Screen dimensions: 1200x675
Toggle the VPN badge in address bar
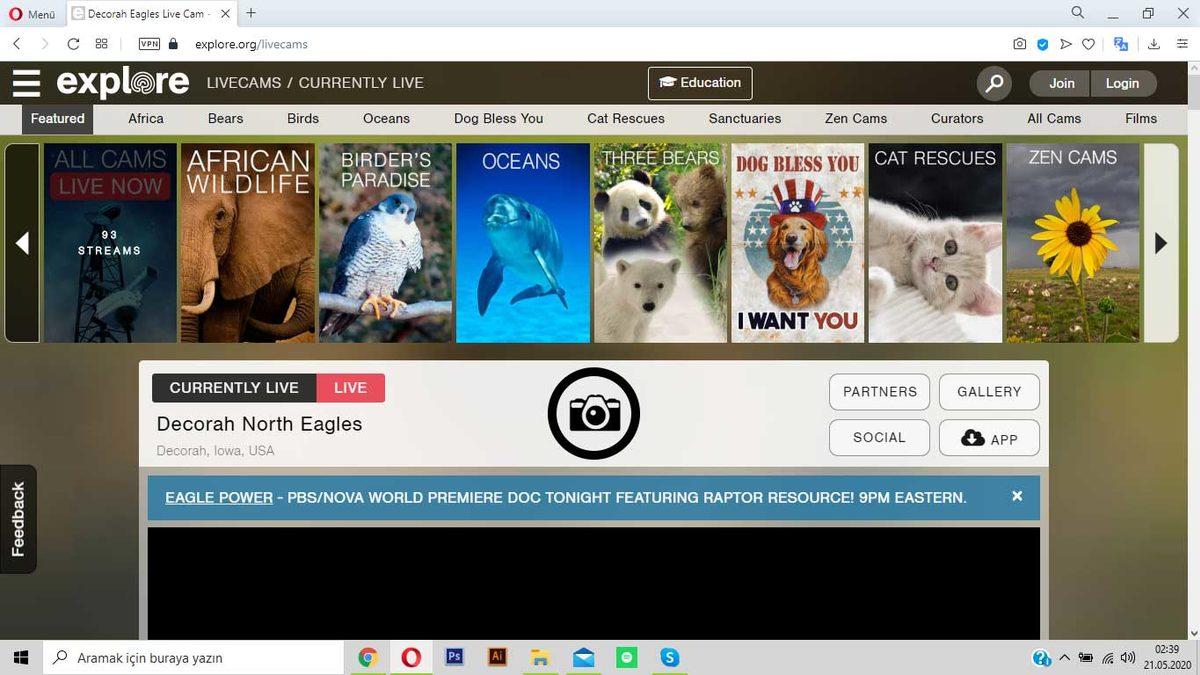tap(149, 44)
